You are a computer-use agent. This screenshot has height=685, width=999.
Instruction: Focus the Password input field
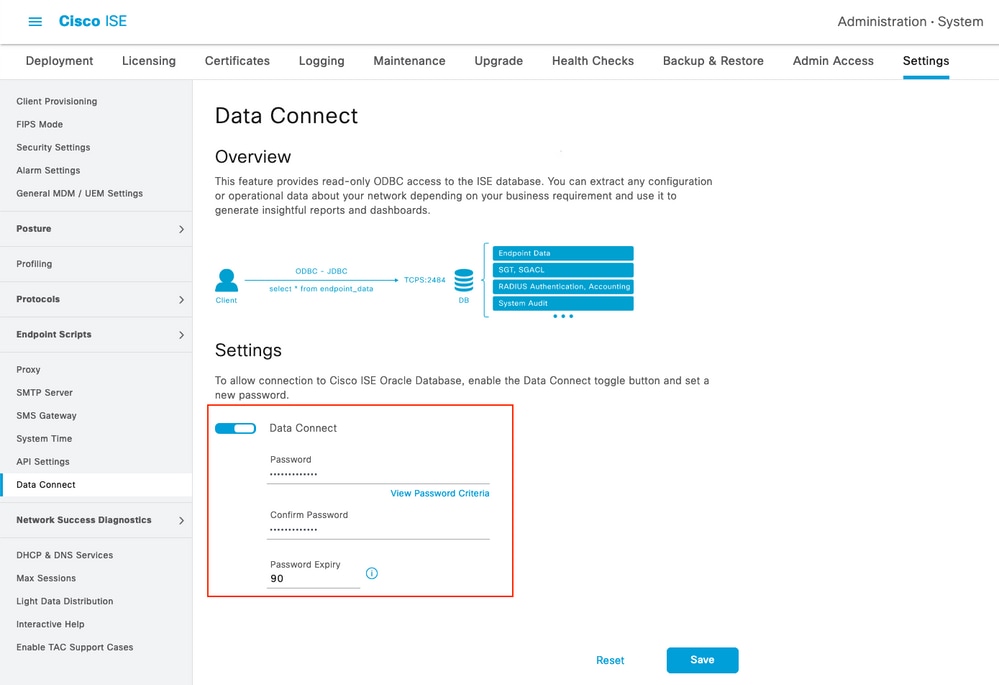point(378,475)
